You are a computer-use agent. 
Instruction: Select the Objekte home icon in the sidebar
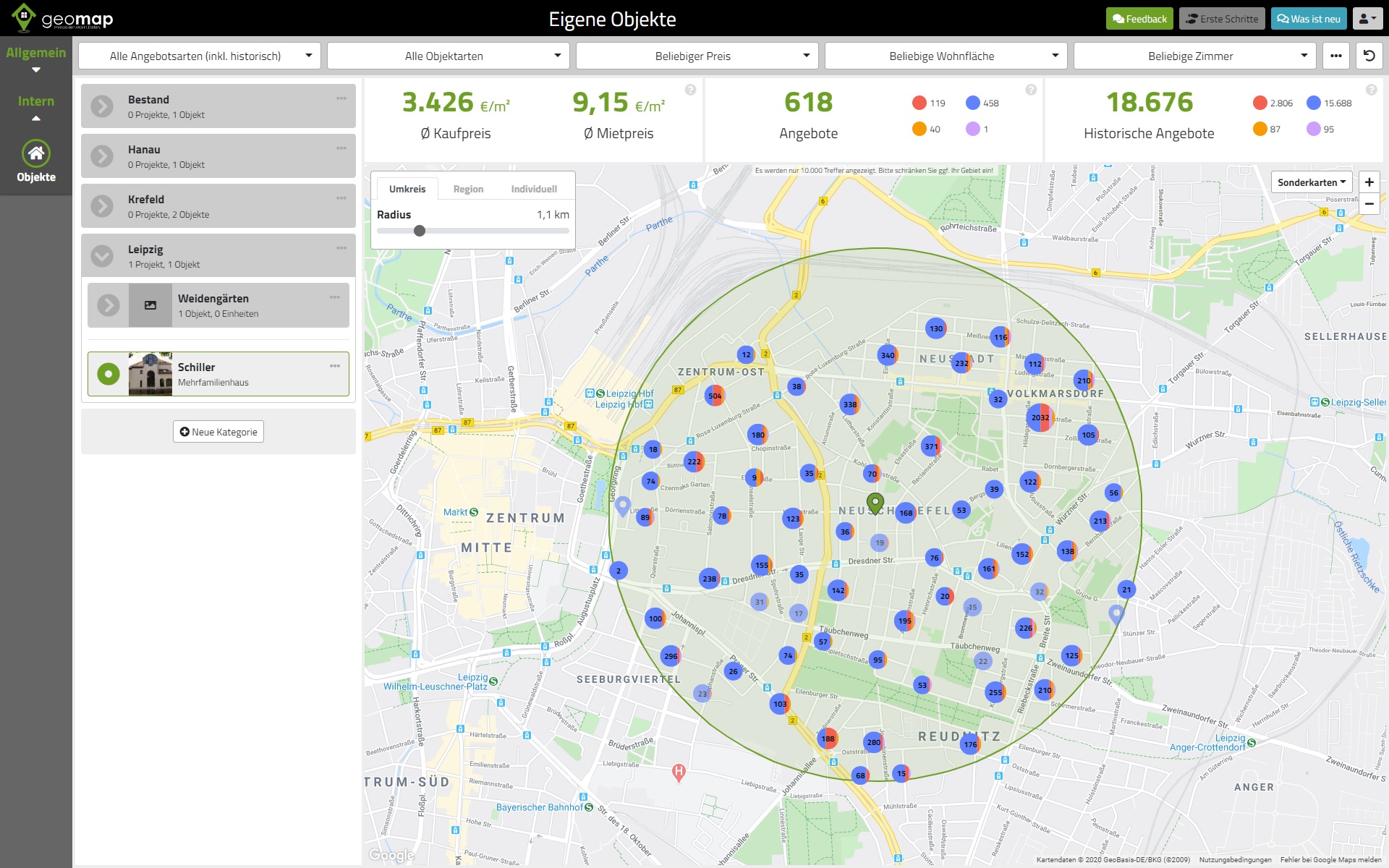(35, 154)
